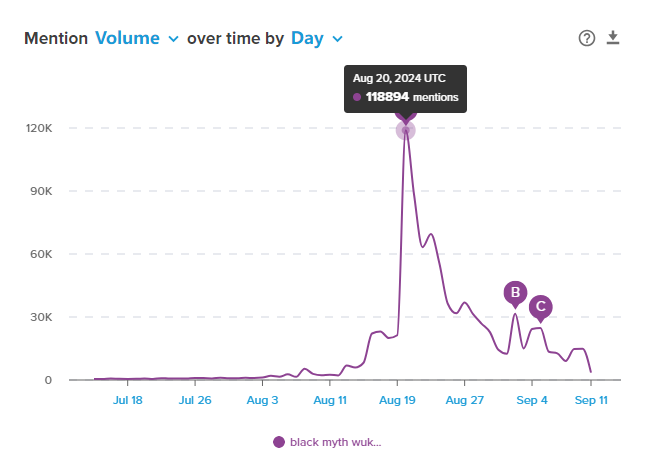Click the chevron arrow beside Volume
This screenshot has height=469, width=648.
(174, 39)
